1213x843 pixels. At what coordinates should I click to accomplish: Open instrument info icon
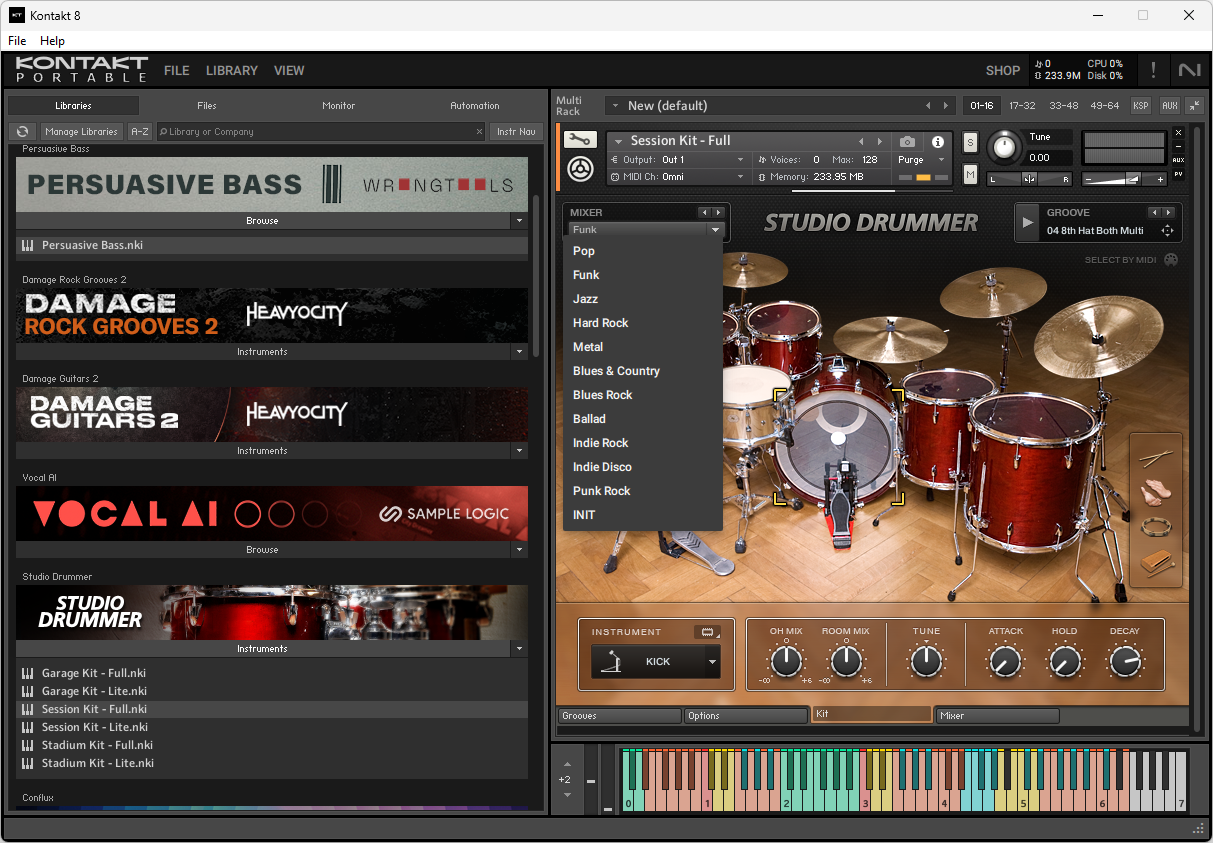(938, 142)
